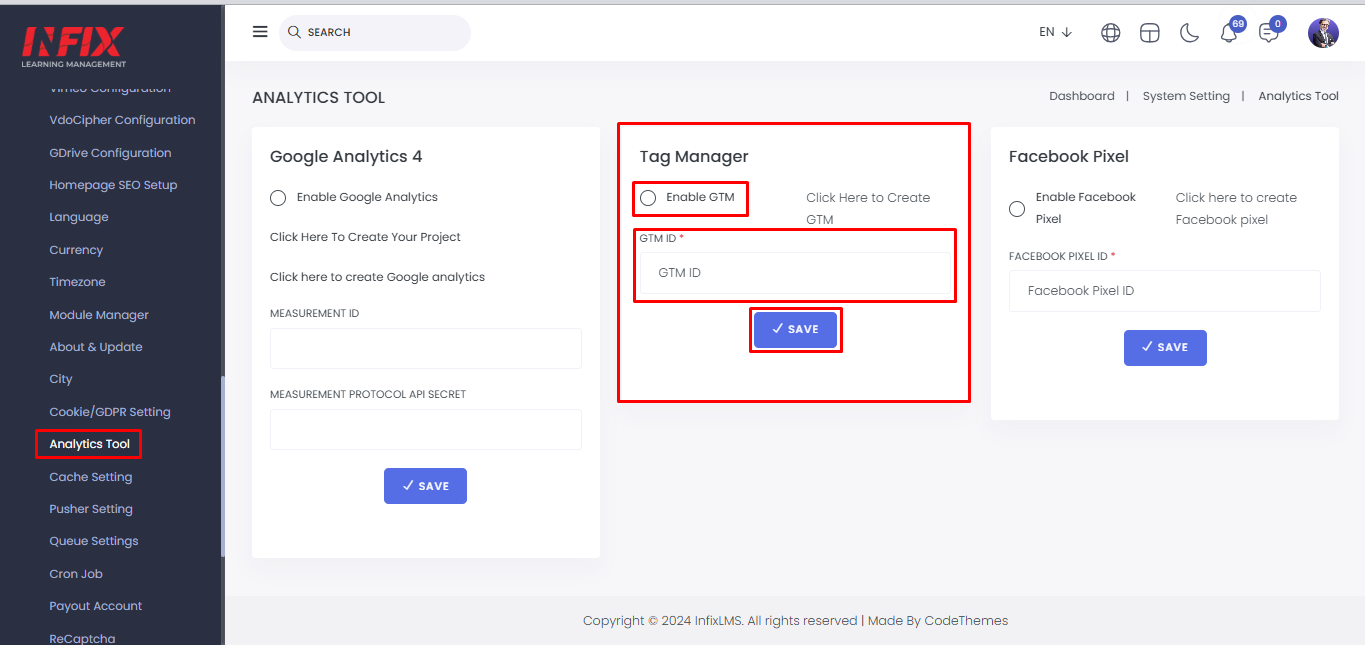Image resolution: width=1365 pixels, height=645 pixels.
Task: Open the EN language dropdown
Action: click(1056, 32)
